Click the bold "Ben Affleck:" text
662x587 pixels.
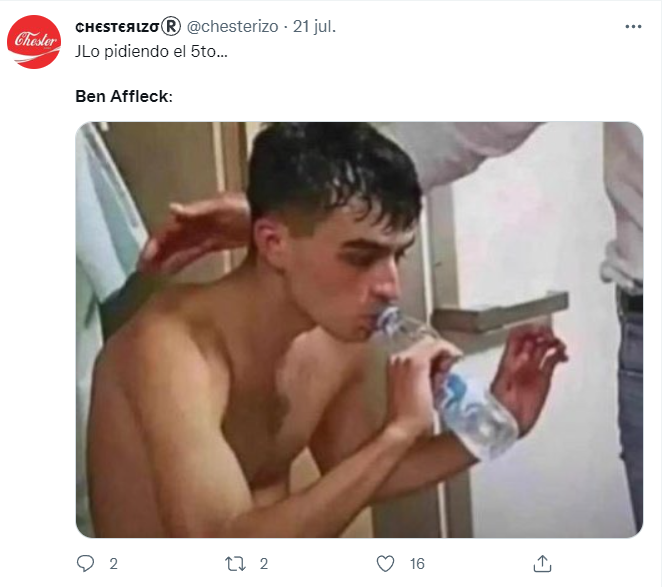pyautogui.click(x=124, y=97)
